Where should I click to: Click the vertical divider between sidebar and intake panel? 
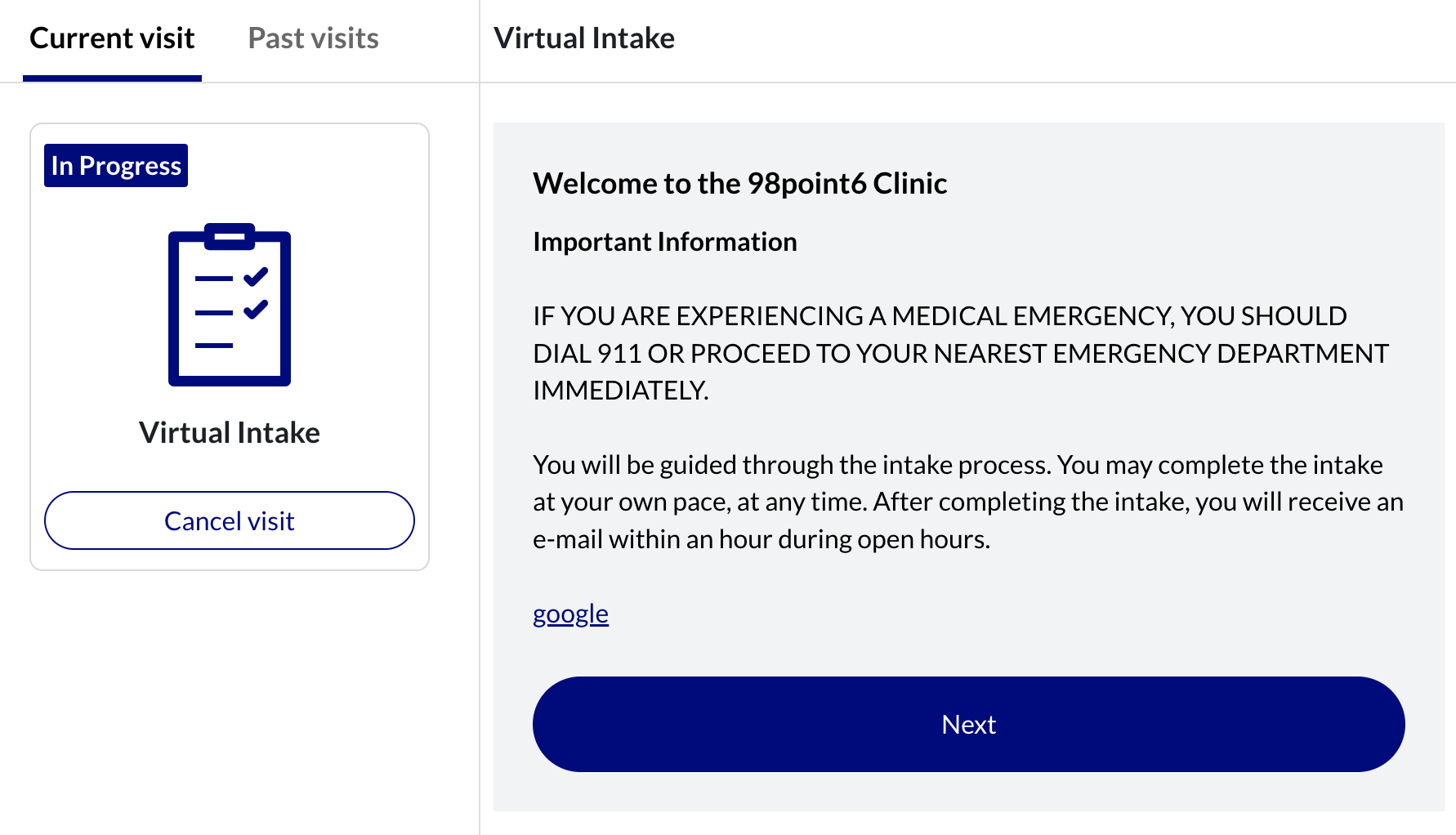[x=480, y=417]
